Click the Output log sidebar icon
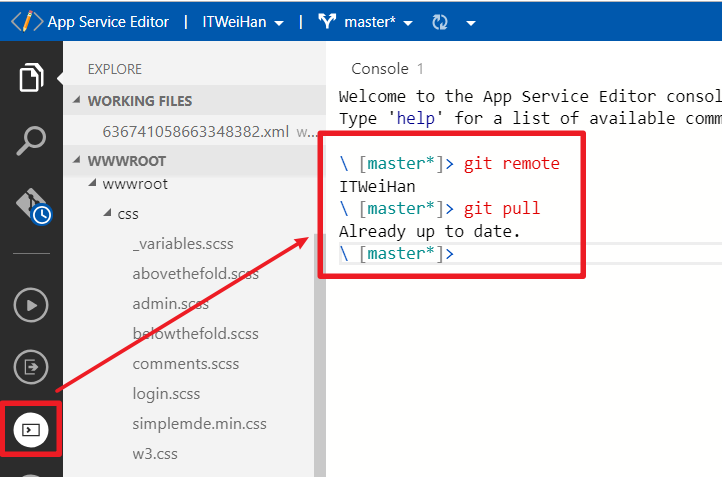The image size is (722, 478). tap(31, 367)
